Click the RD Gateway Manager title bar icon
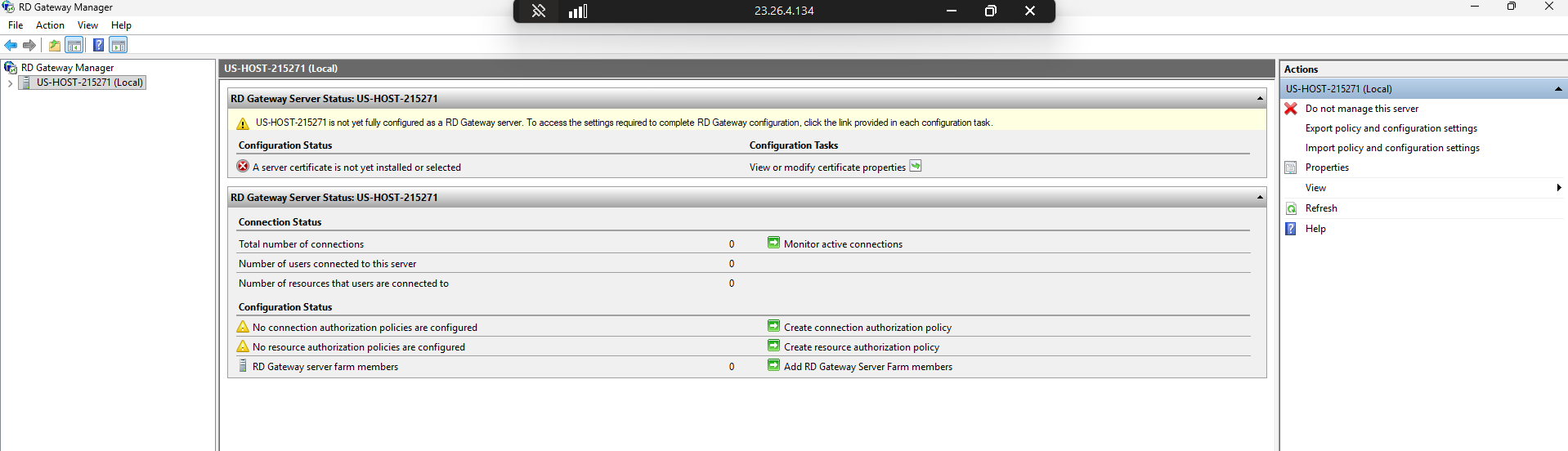 pos(8,7)
